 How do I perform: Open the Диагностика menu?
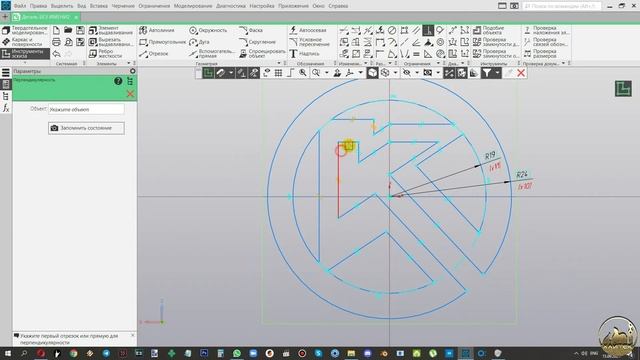[x=231, y=6]
